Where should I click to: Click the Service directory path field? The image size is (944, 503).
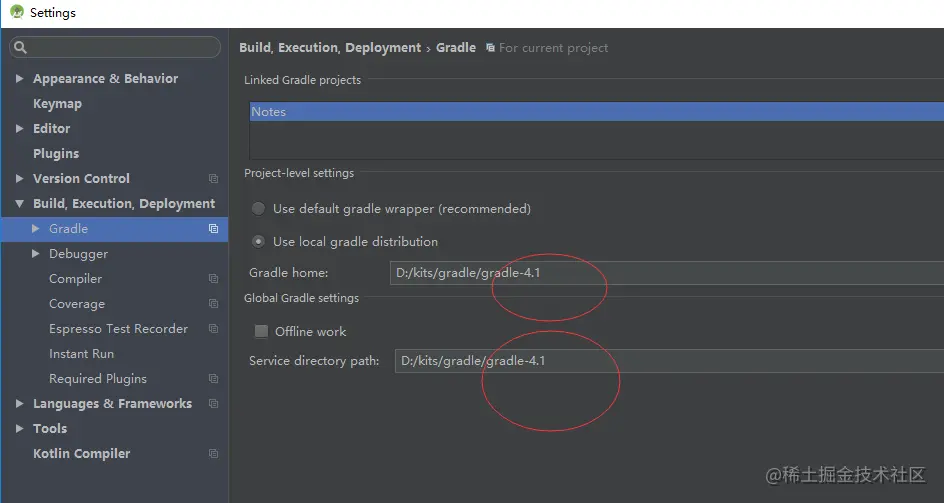click(669, 361)
